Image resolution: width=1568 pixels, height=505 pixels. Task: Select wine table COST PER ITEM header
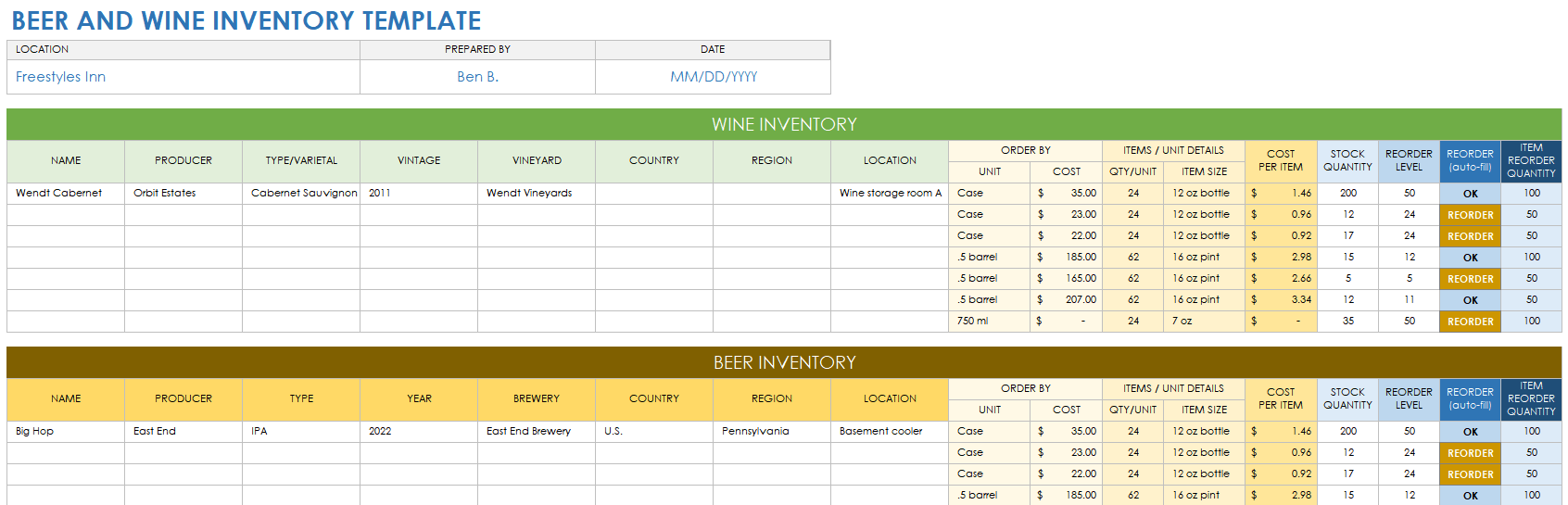click(x=1281, y=161)
